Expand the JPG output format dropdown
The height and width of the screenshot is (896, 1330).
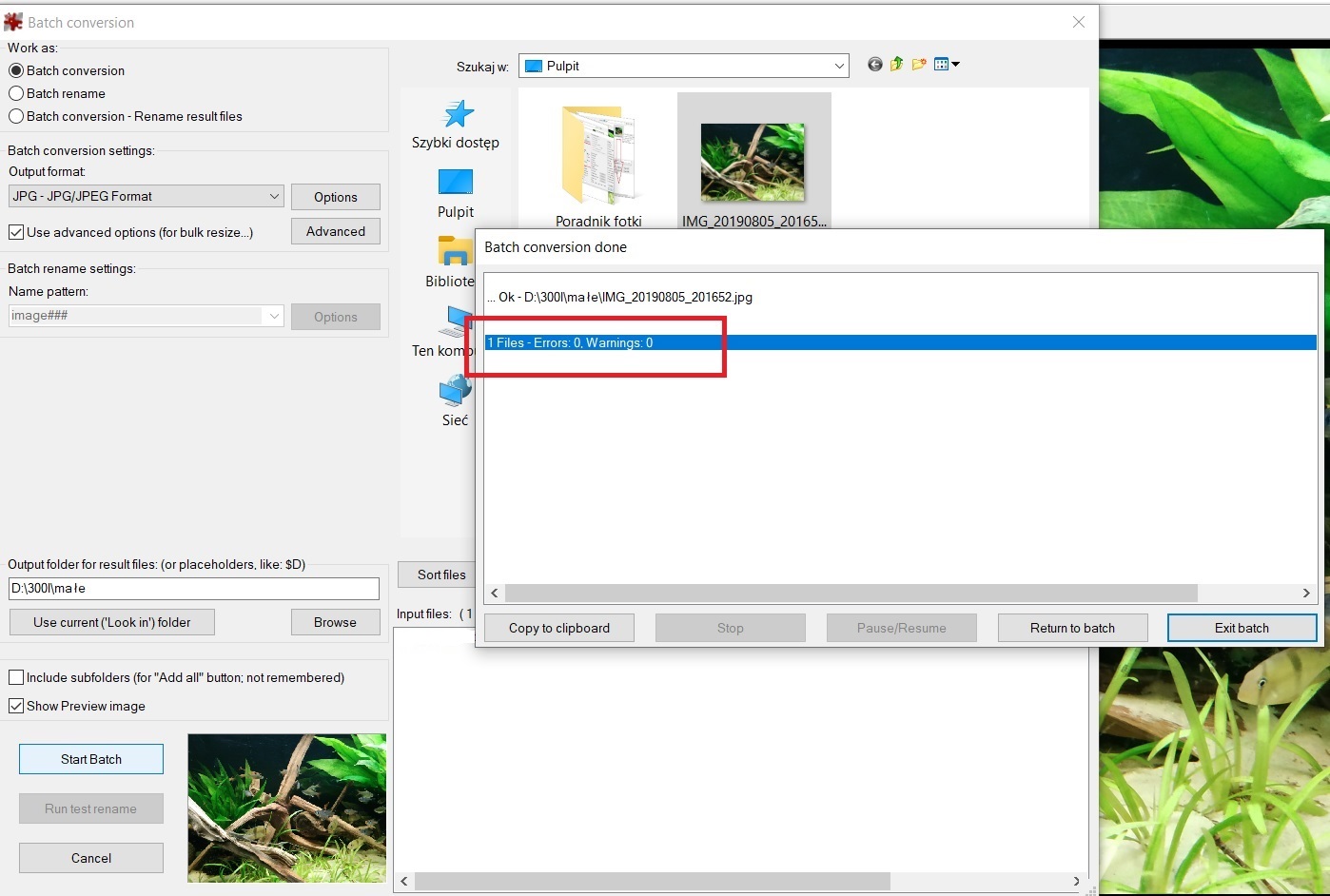274,196
